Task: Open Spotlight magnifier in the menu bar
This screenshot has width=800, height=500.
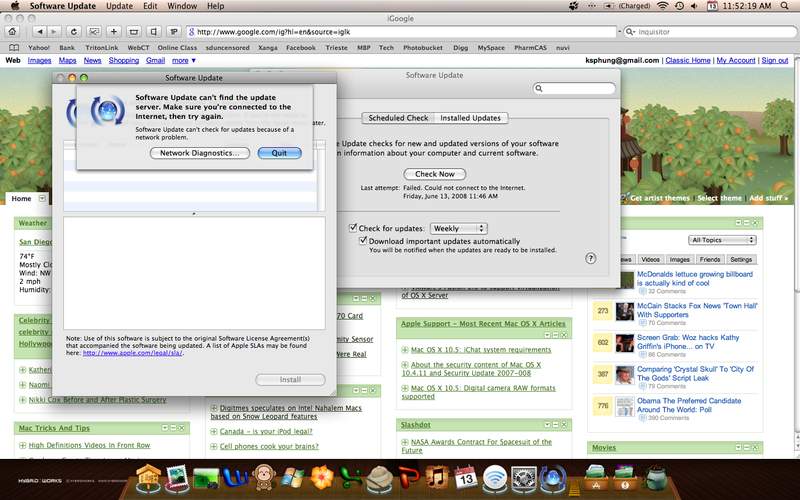Action: tap(785, 6)
